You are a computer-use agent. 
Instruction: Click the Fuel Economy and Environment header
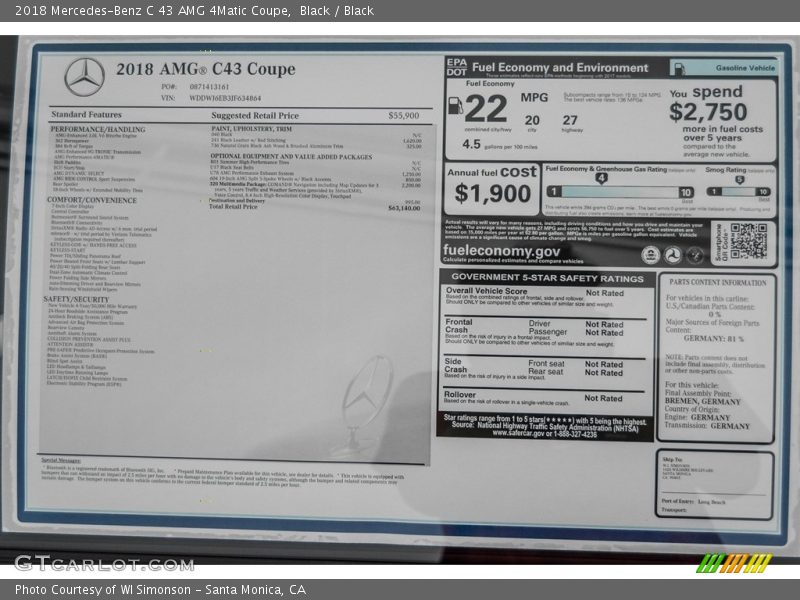560,68
